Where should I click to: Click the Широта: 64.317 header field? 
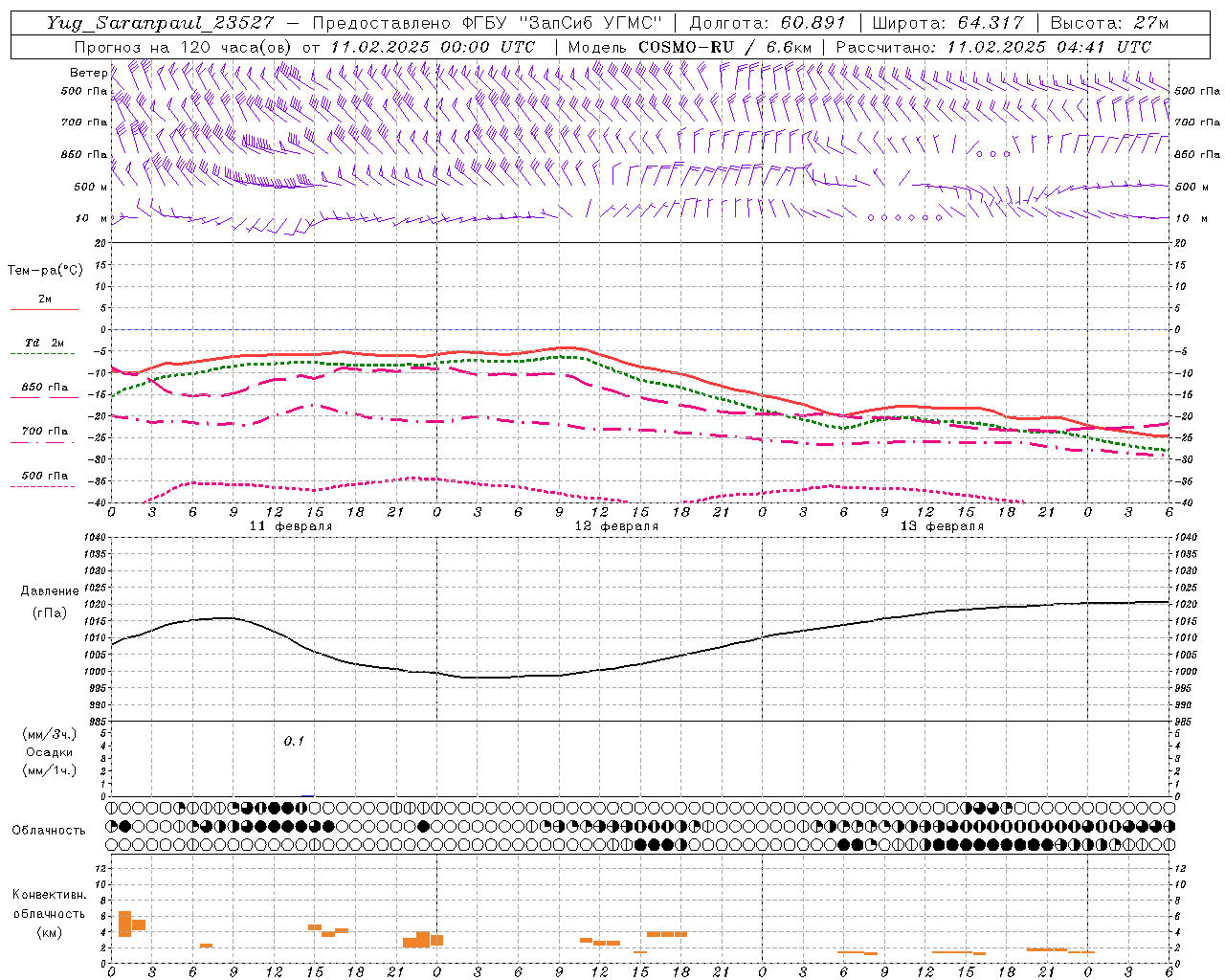tap(948, 22)
